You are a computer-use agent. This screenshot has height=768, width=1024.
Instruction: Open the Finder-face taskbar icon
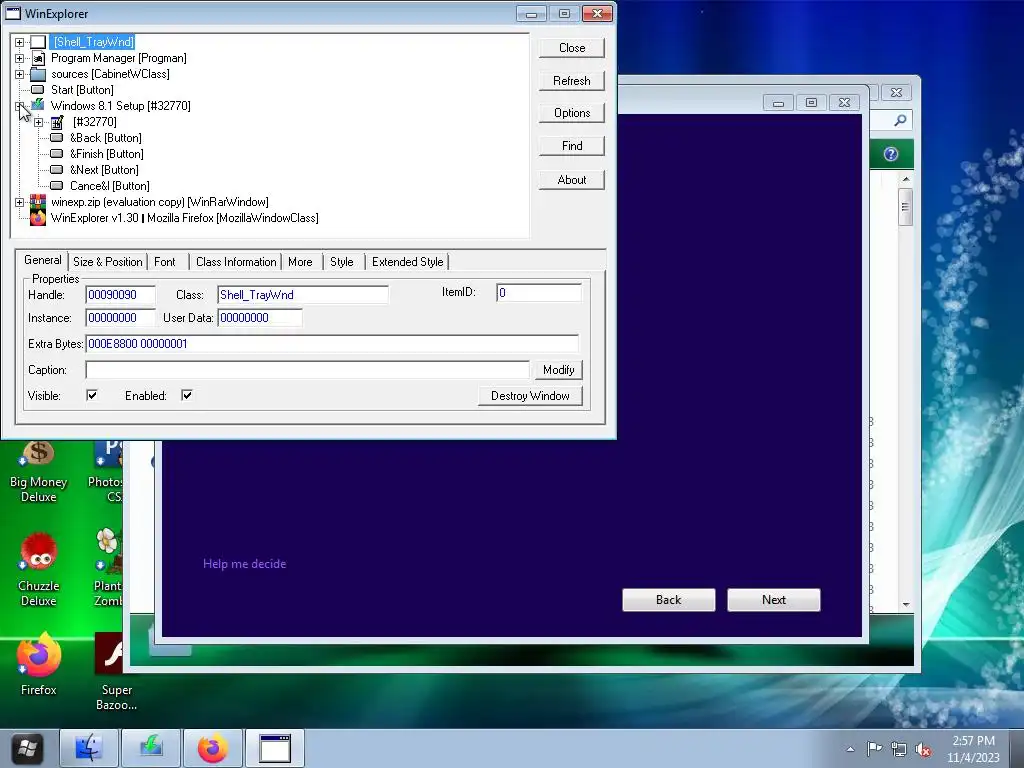coord(89,748)
